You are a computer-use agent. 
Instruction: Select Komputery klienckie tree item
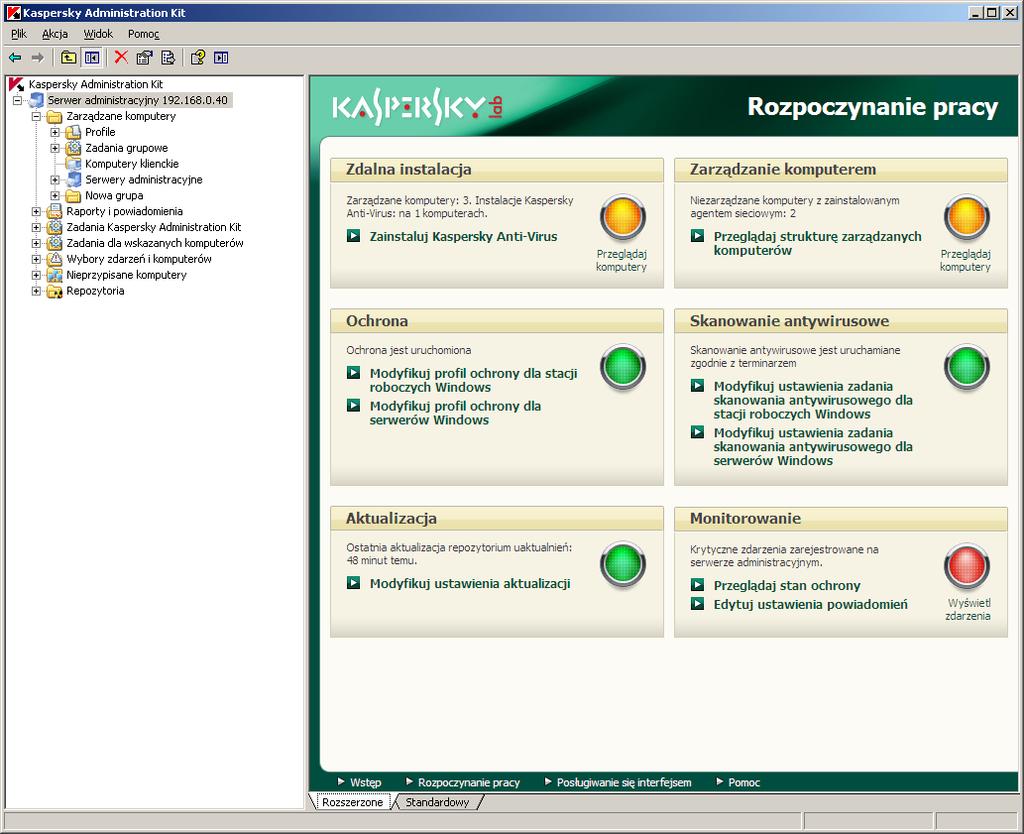pyautogui.click(x=132, y=164)
